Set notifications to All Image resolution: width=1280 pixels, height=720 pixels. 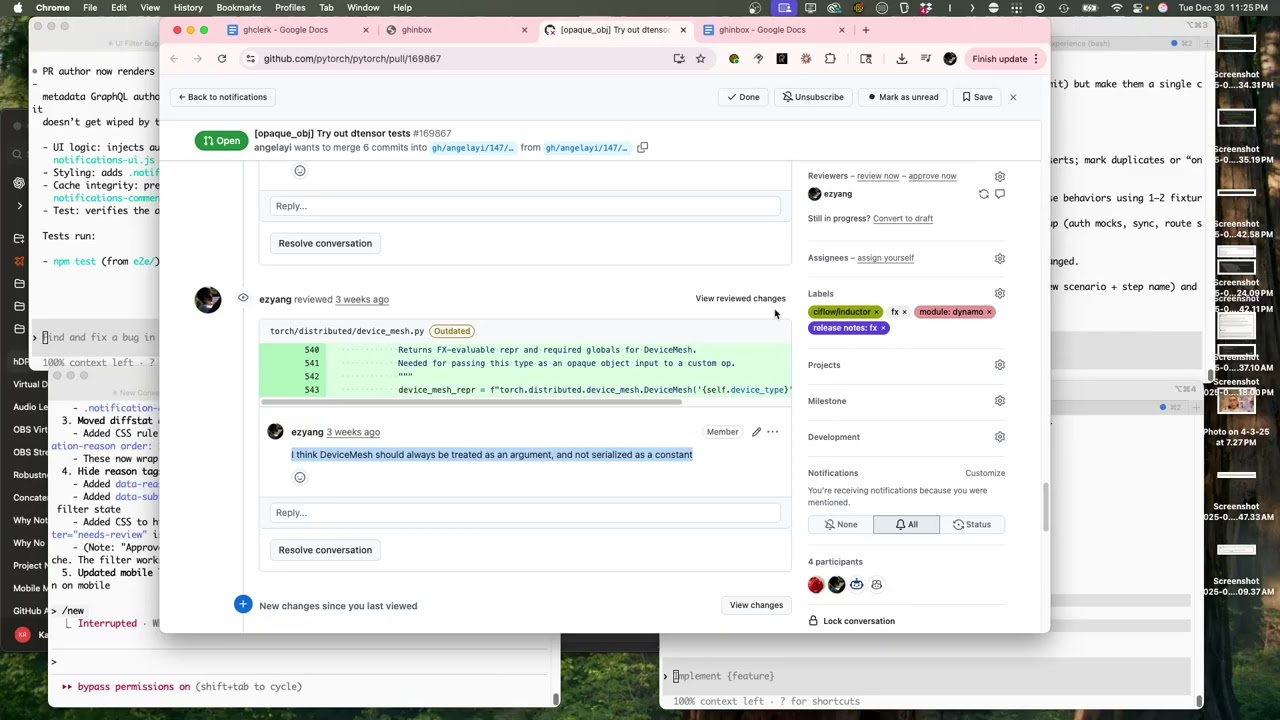(x=906, y=524)
